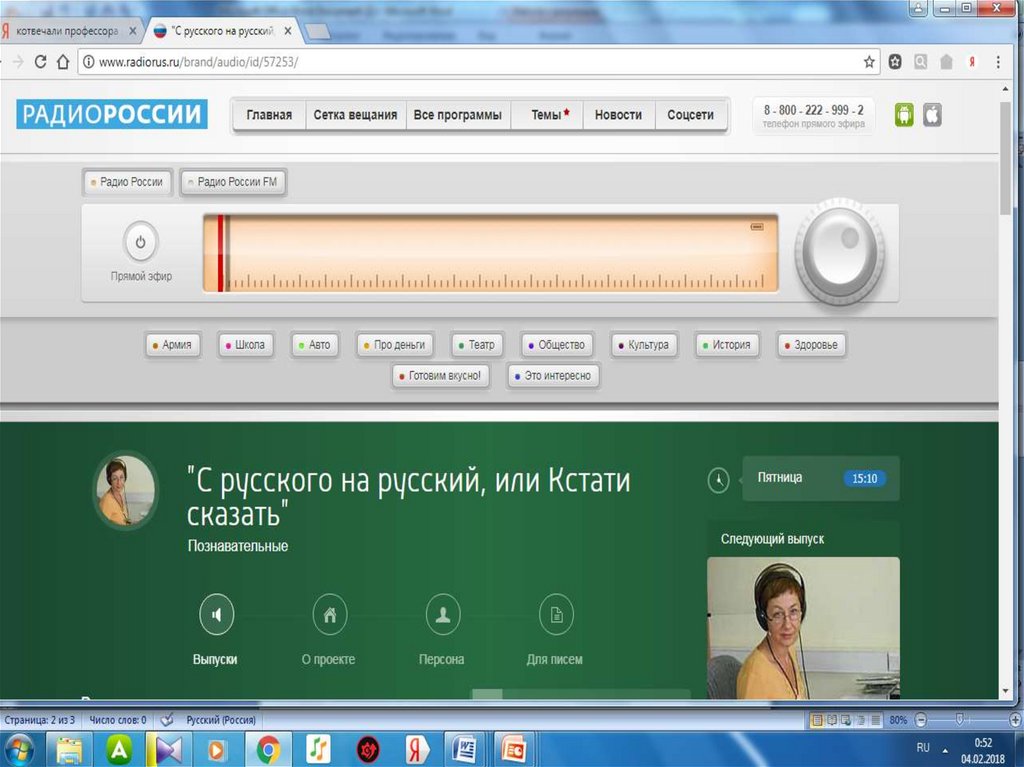
Task: Click the Число слов: 0 word count
Action: pos(118,720)
